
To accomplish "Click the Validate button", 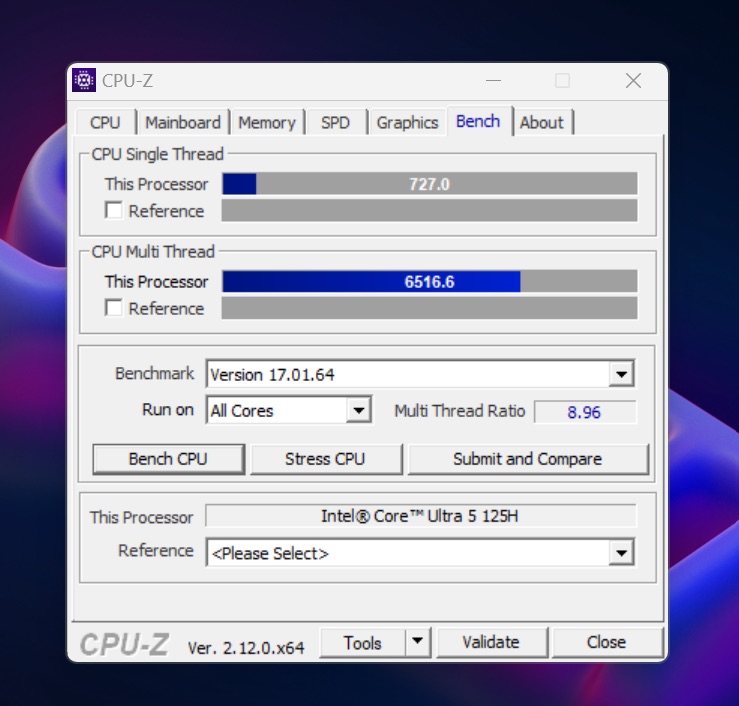I will [491, 642].
